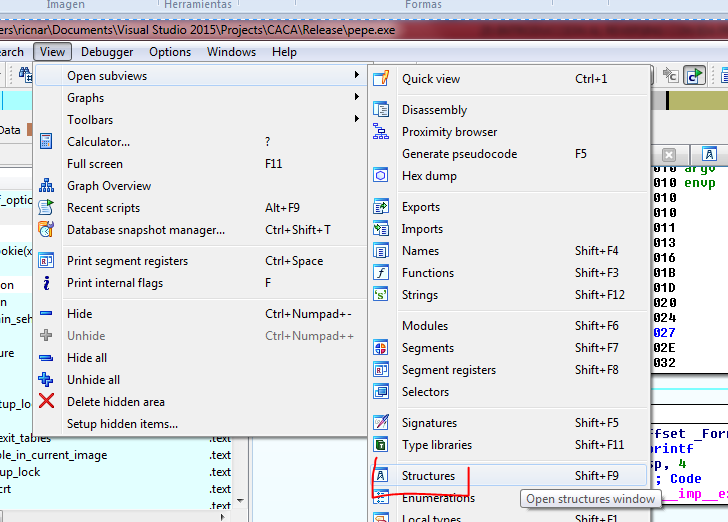Click the Type libraries icon
728x522 pixels.
pyautogui.click(x=381, y=445)
